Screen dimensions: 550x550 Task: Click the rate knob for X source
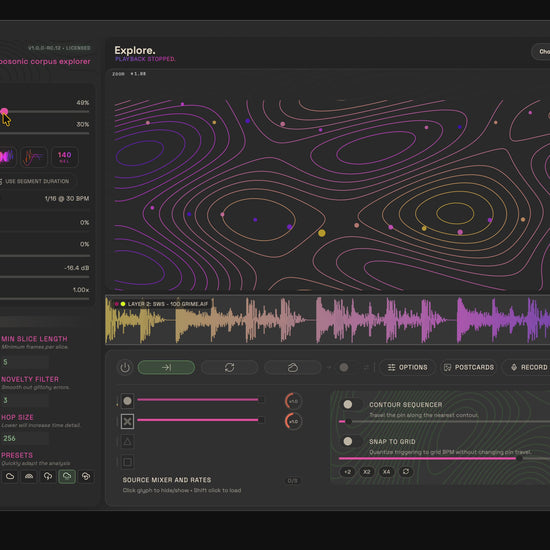(293, 421)
